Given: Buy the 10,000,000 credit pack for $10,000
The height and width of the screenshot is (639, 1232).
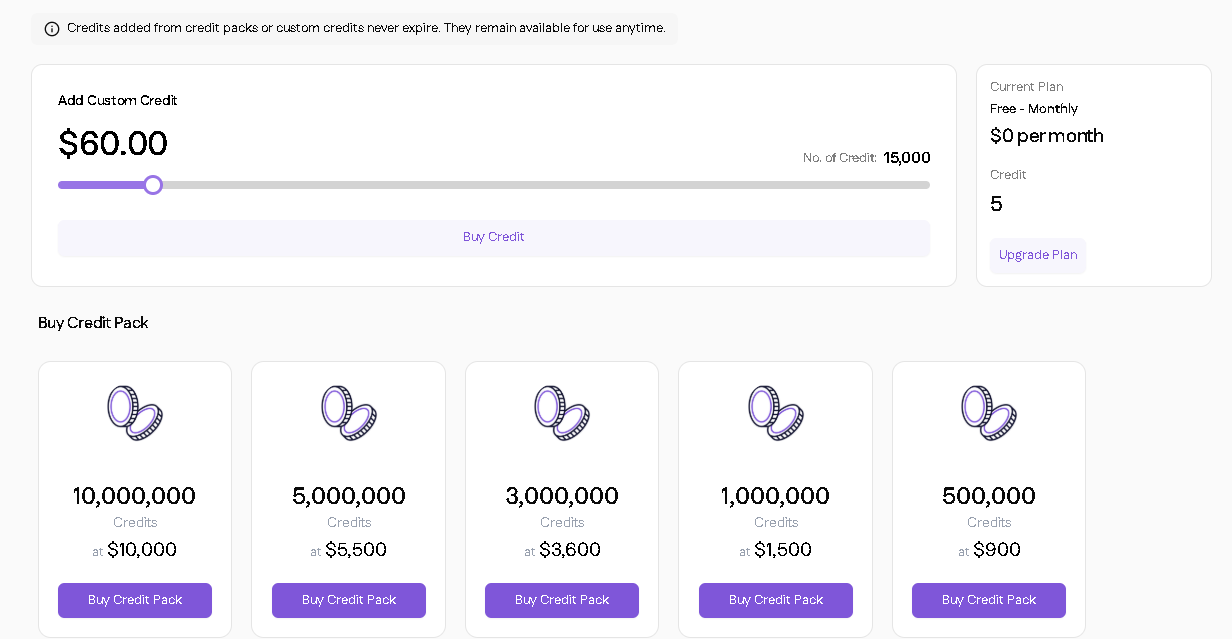Looking at the screenshot, I should pos(135,600).
